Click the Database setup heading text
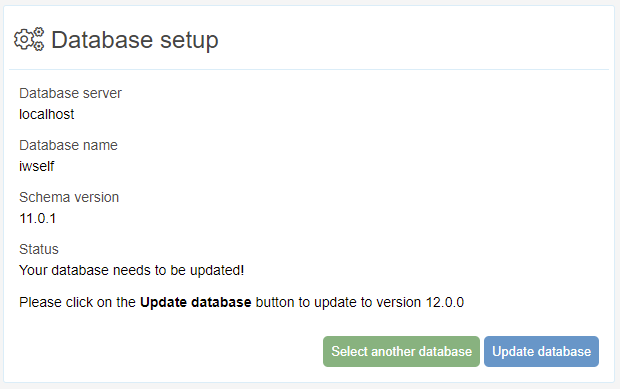 point(135,40)
